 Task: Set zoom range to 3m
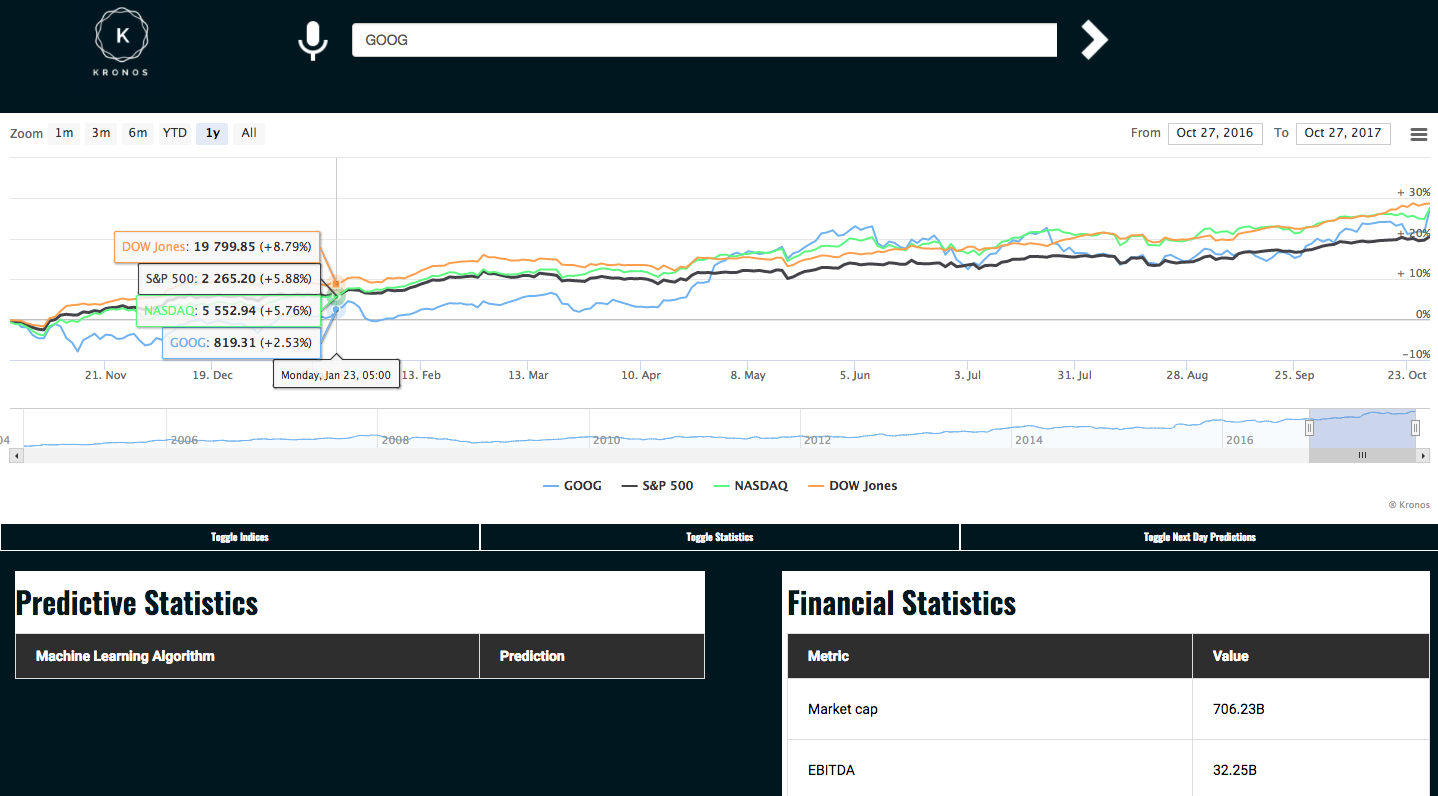point(101,133)
